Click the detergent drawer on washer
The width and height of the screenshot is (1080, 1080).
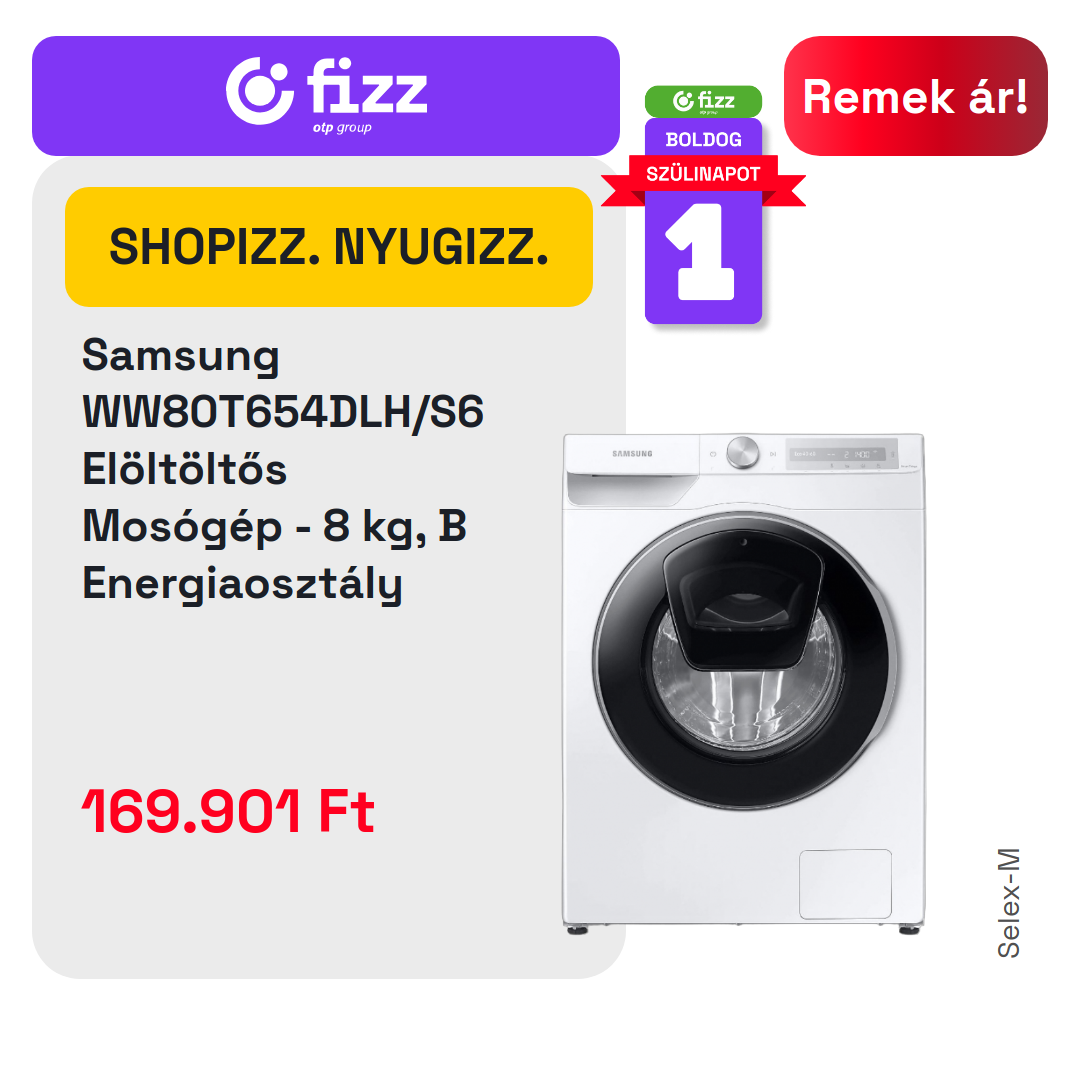coord(632,489)
